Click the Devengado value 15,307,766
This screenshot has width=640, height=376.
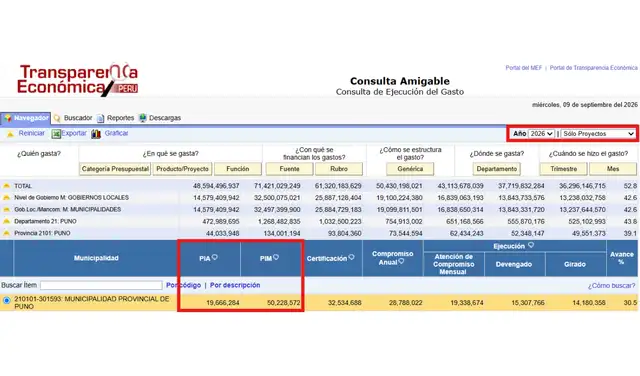coord(528,303)
